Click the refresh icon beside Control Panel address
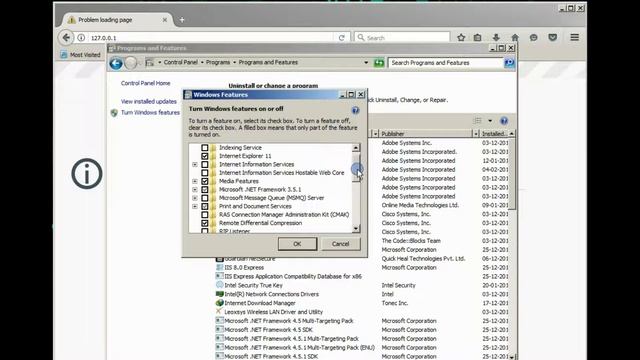Viewport: 640px width, 360px height. 379,63
